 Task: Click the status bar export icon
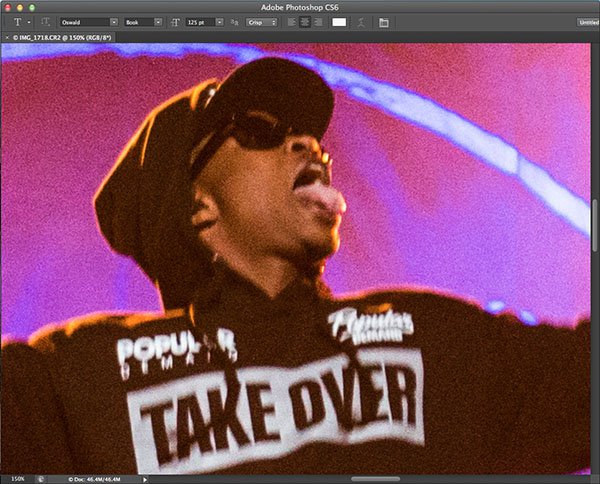(x=40, y=478)
